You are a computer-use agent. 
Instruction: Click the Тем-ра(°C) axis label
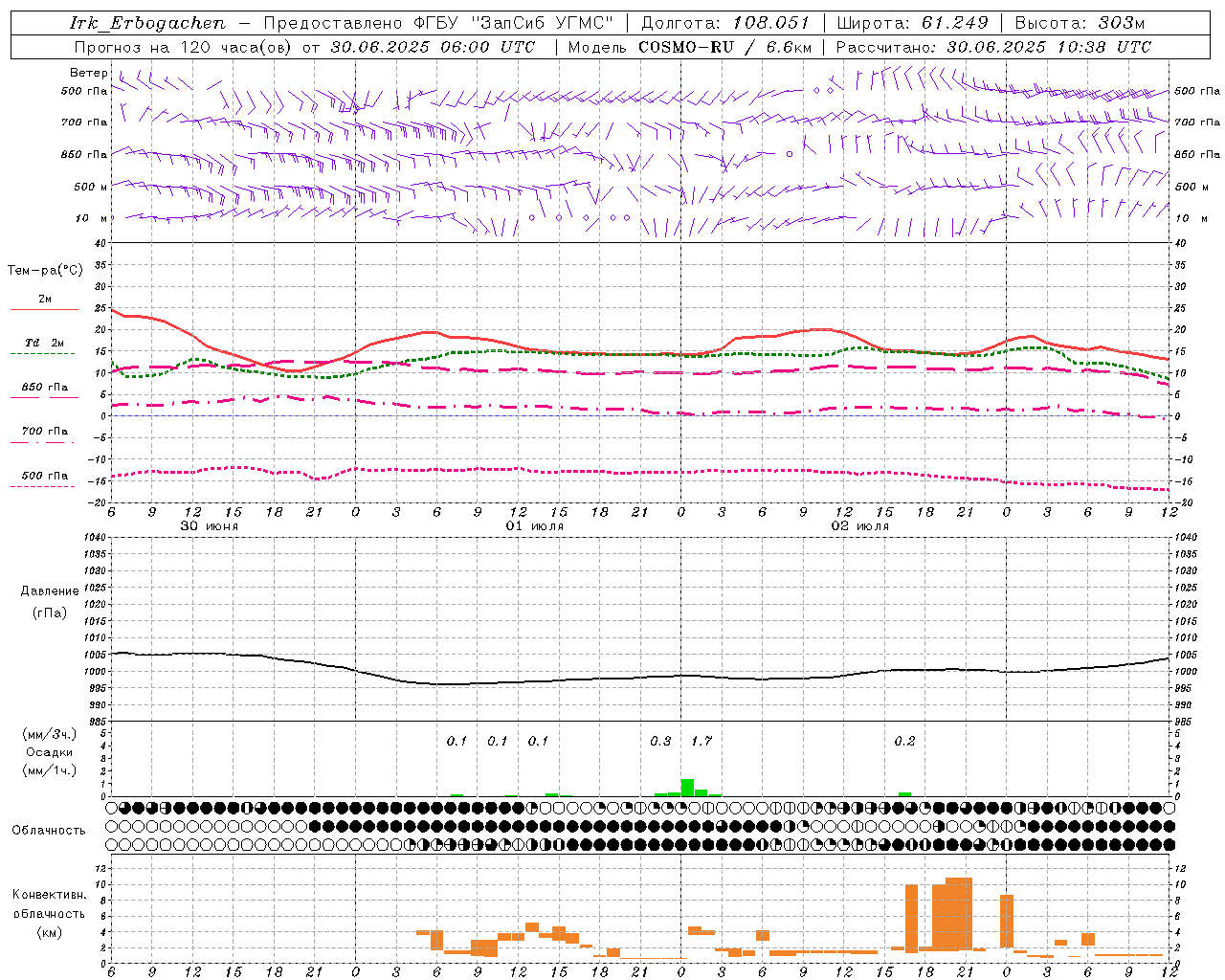45,271
